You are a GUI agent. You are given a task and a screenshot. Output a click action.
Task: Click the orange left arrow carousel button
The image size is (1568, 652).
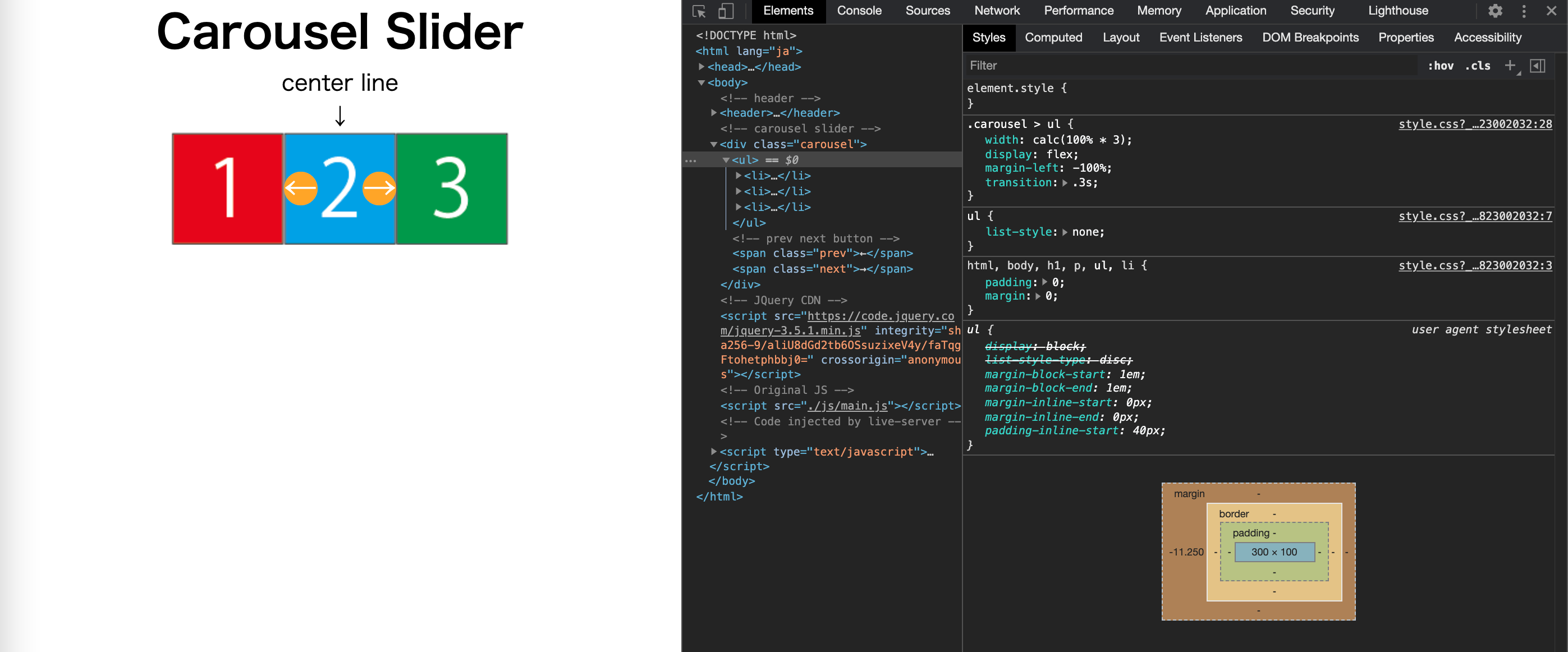pyautogui.click(x=300, y=189)
